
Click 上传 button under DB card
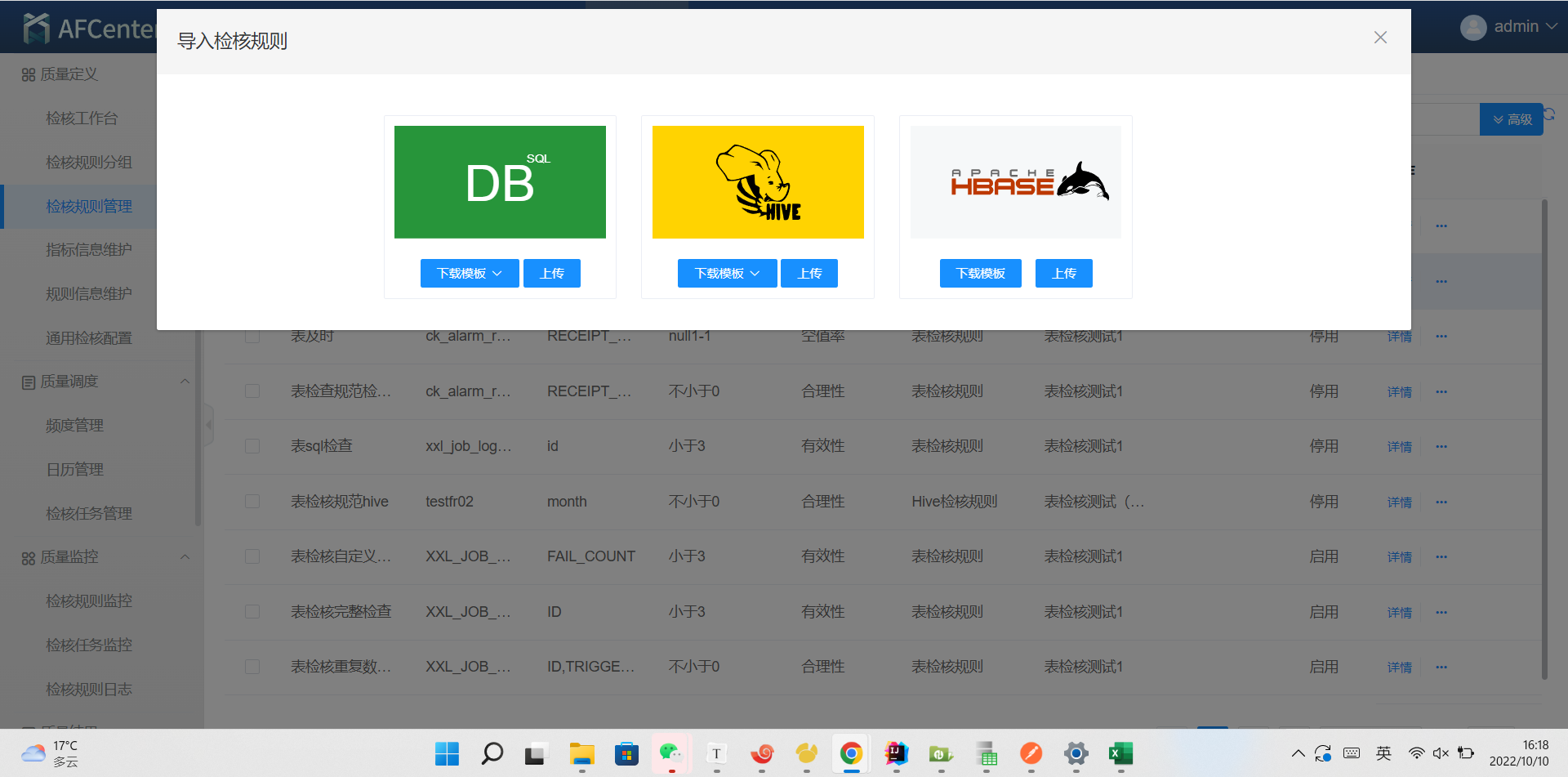[552, 274]
